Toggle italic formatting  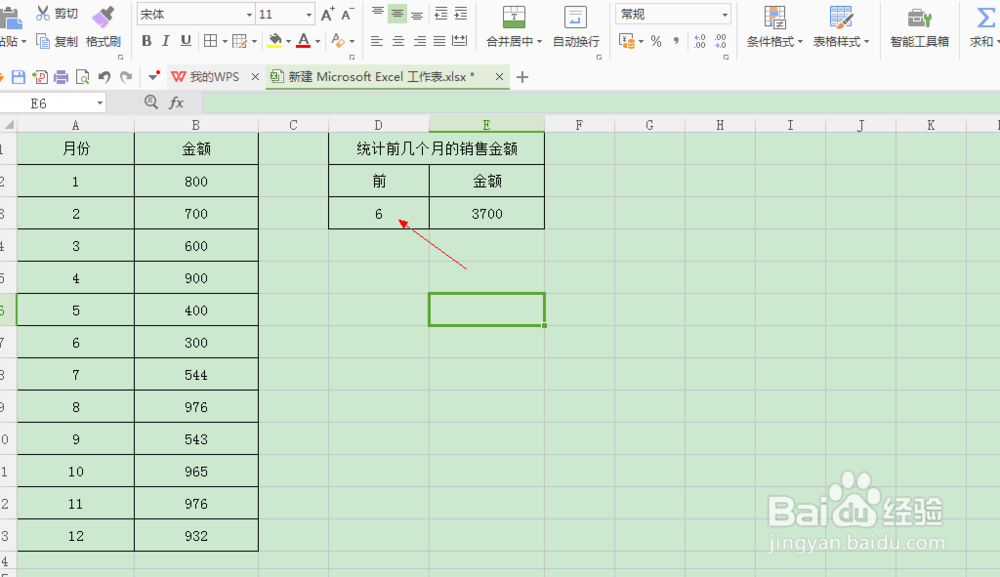tap(166, 41)
